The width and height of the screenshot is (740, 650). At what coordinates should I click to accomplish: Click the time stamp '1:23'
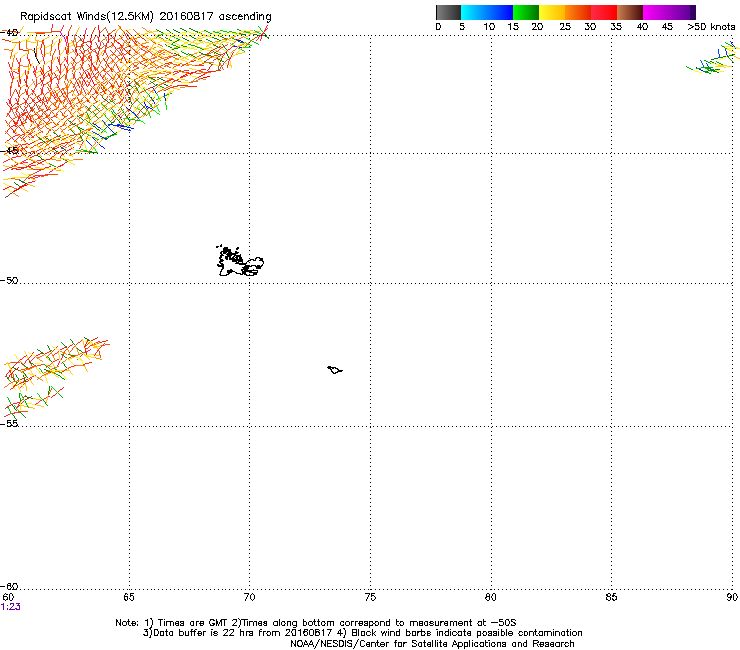(10, 607)
